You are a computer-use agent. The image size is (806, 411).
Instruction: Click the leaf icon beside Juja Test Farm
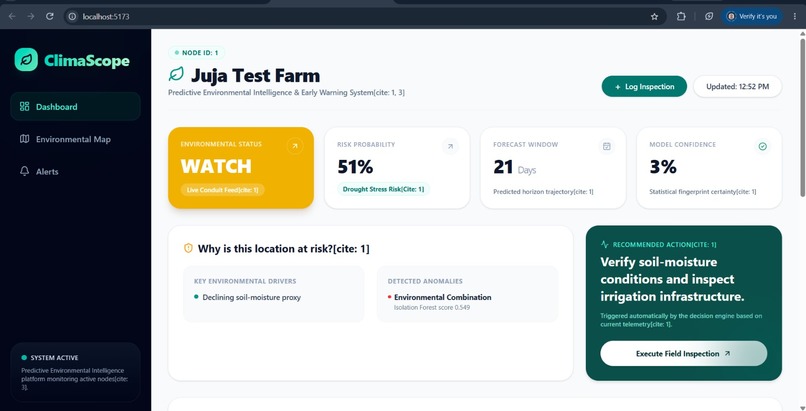tap(176, 74)
